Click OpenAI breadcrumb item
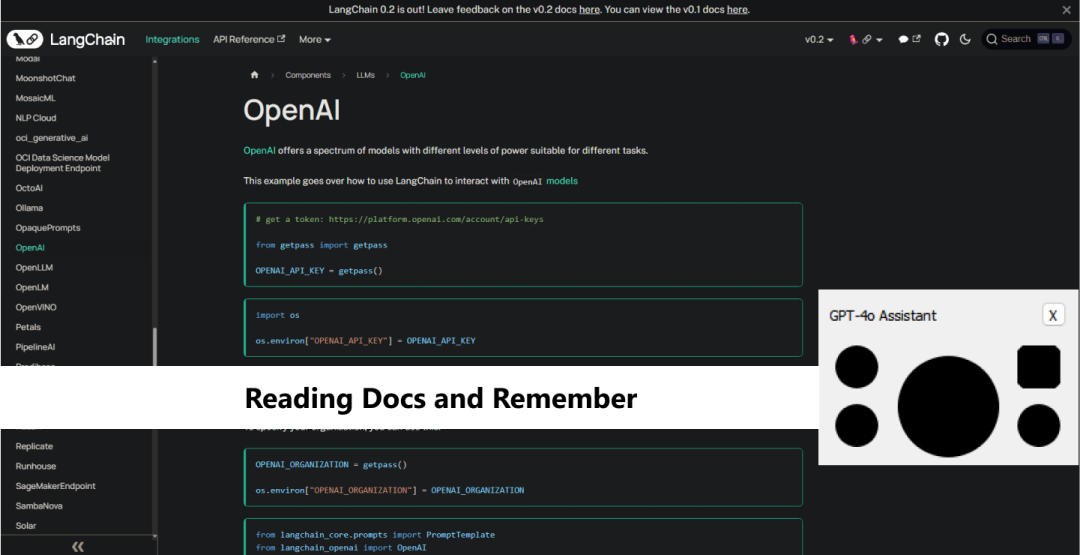Screen dimensions: 1080x555 coord(413,75)
